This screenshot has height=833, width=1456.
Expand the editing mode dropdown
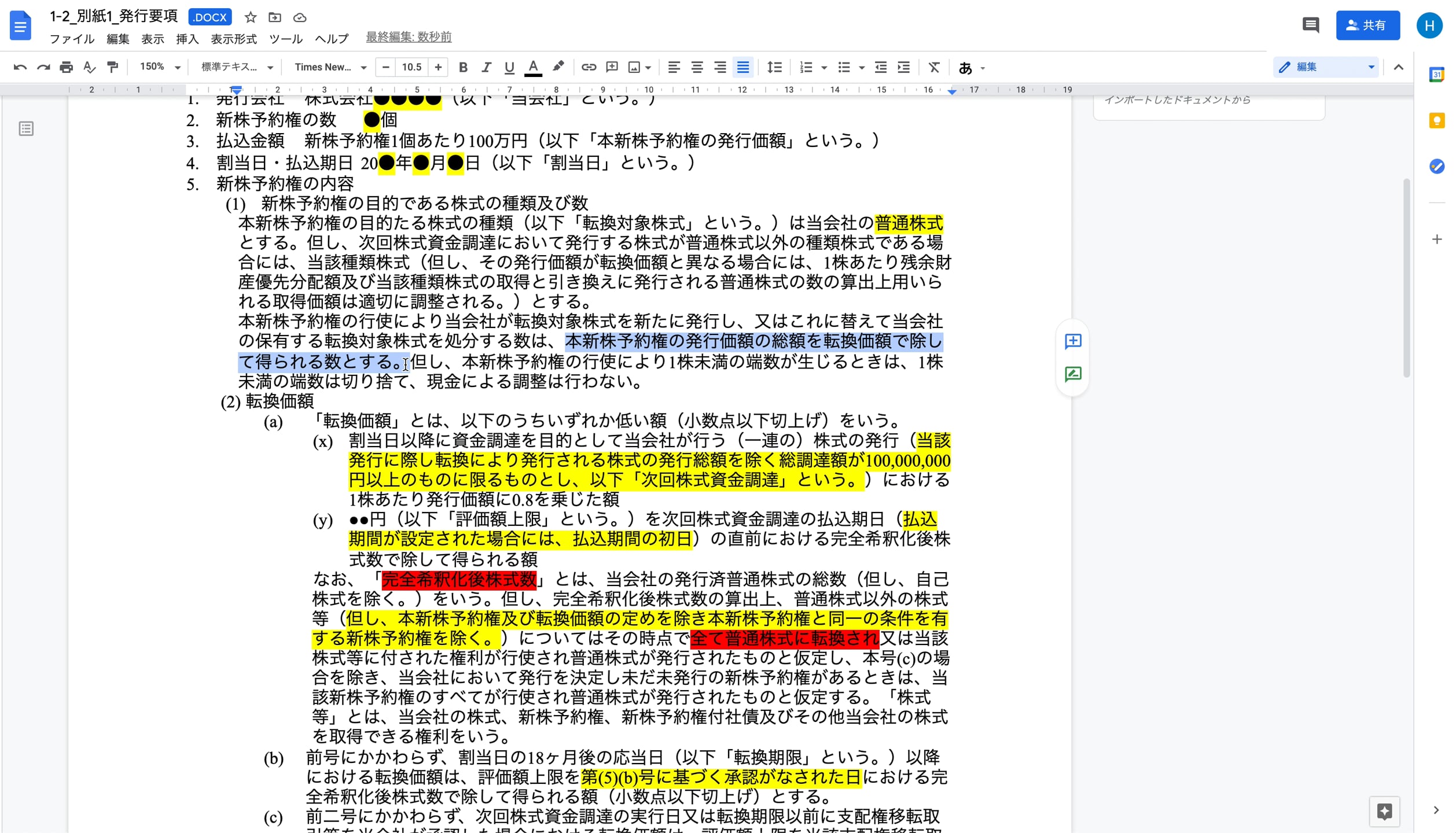point(1370,67)
